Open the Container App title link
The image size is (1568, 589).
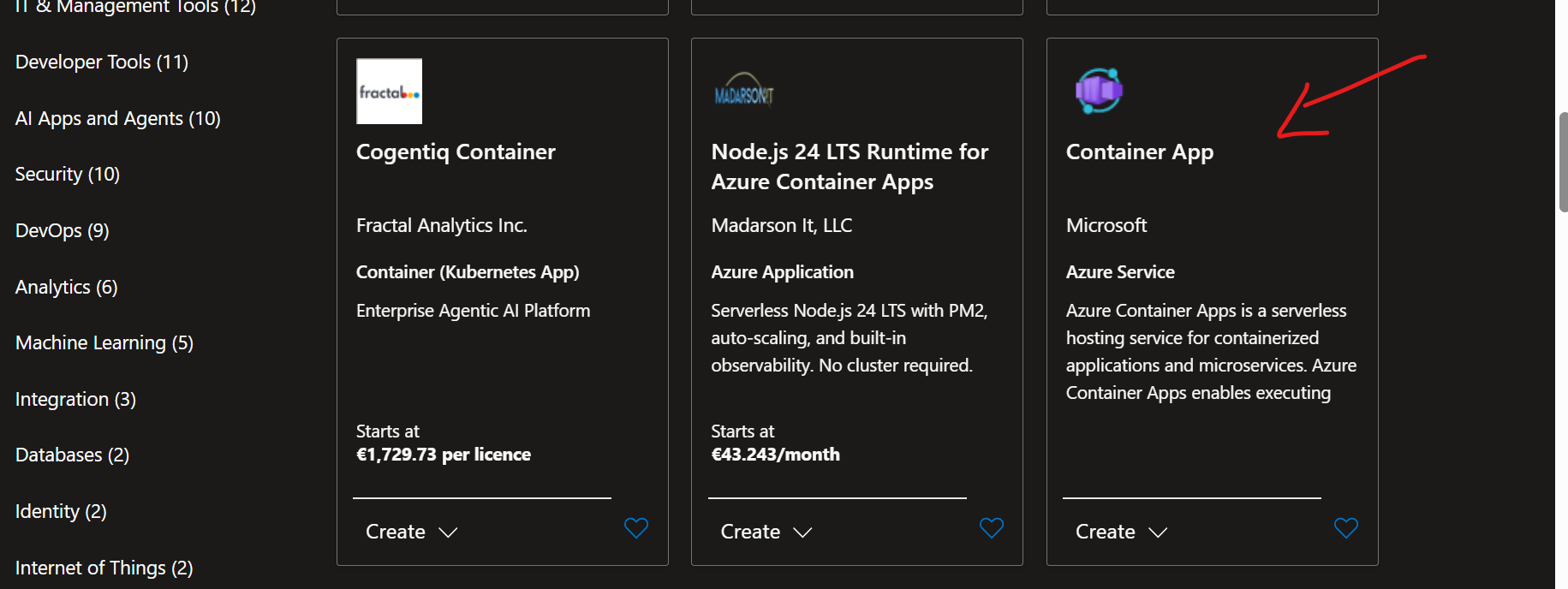coord(1140,152)
